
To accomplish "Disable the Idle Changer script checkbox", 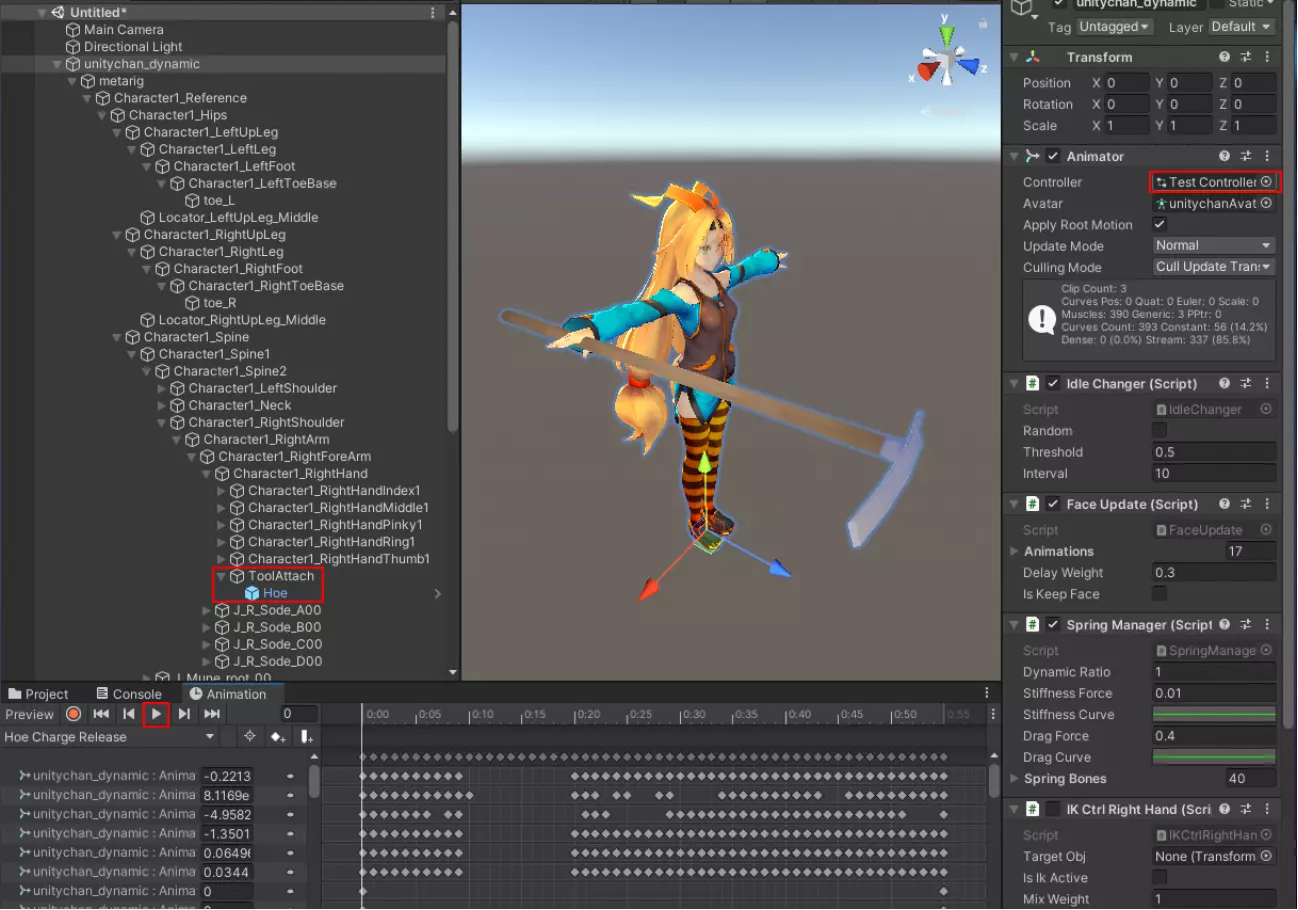I will coord(1053,383).
